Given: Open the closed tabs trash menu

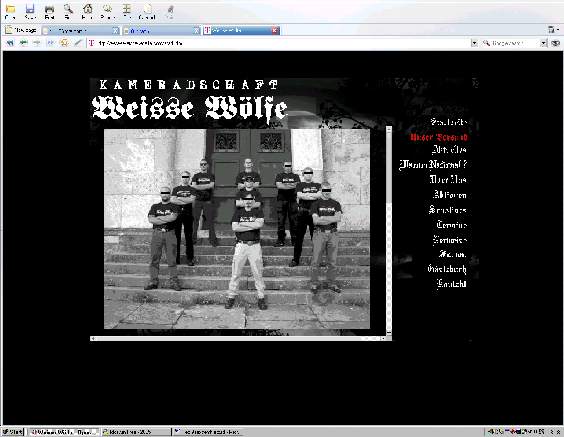Looking at the screenshot, I should 553,30.
